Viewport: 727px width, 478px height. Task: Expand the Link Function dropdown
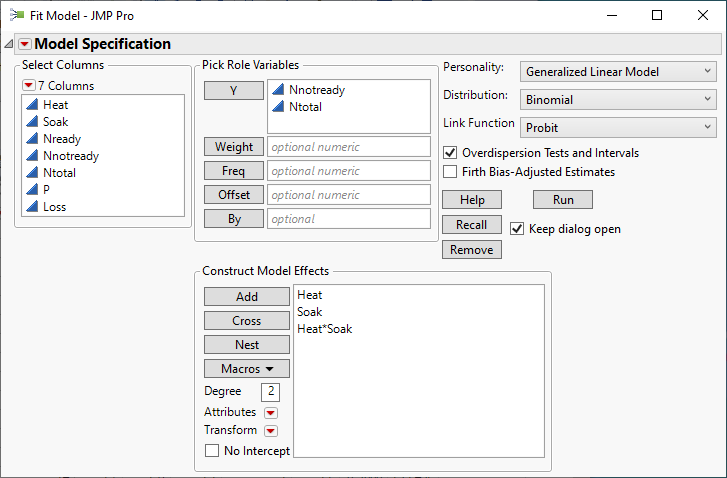click(618, 127)
